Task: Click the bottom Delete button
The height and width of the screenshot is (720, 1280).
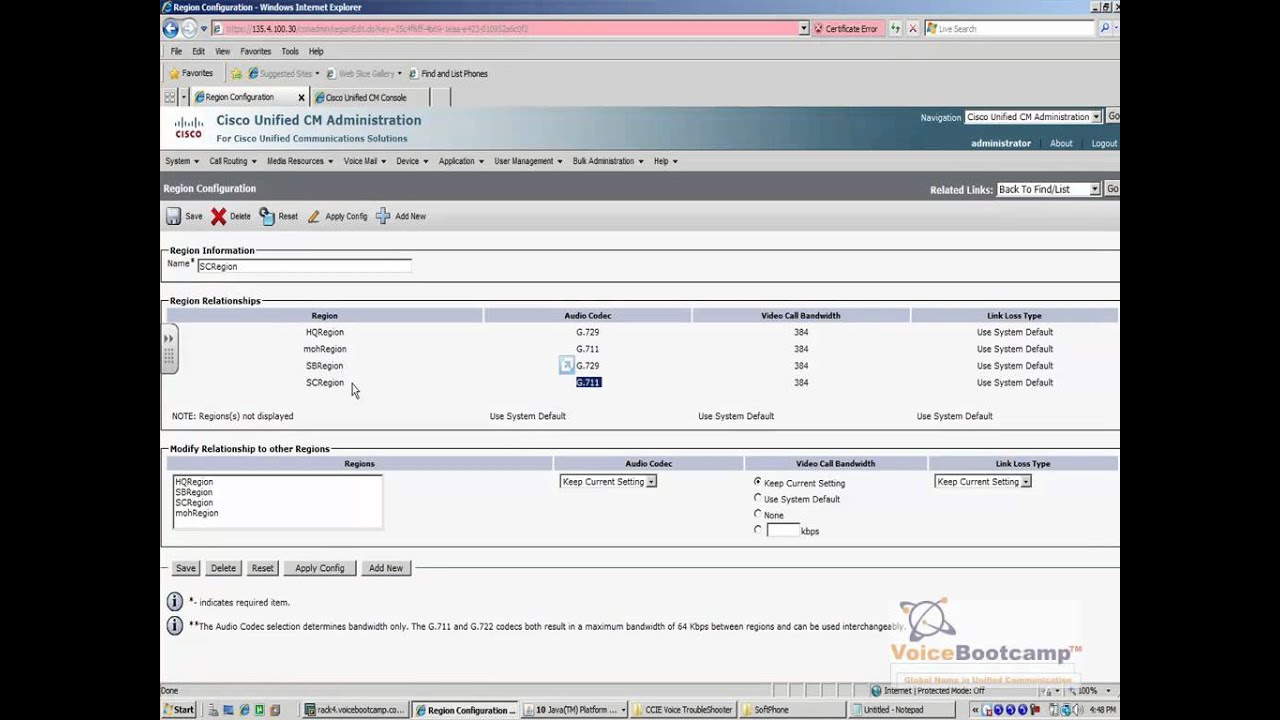Action: pos(223,568)
